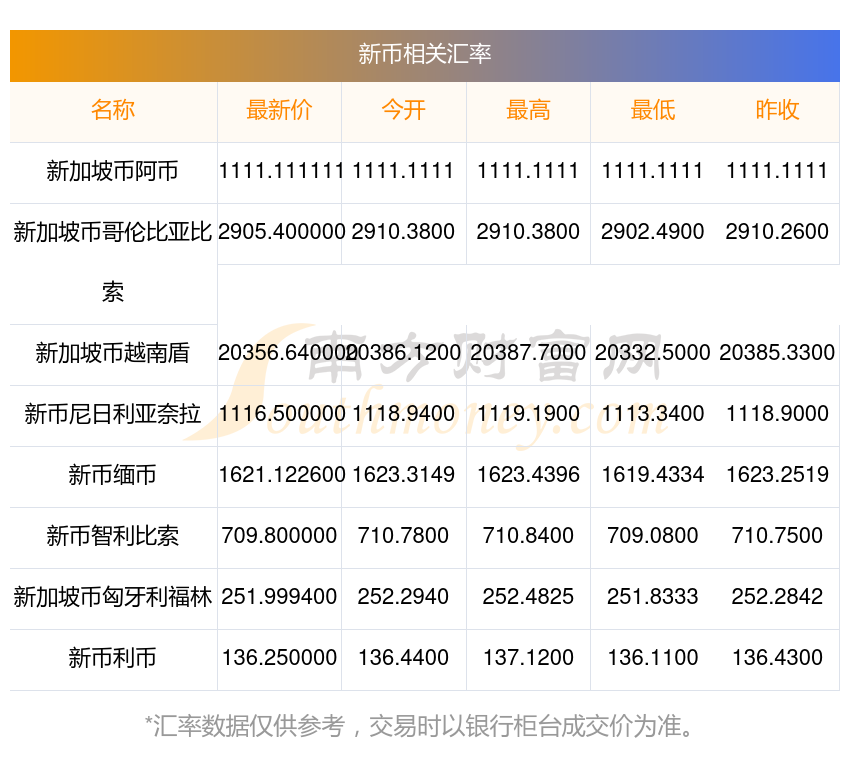Click the 新币相关汇率 table title banner

[425, 54]
